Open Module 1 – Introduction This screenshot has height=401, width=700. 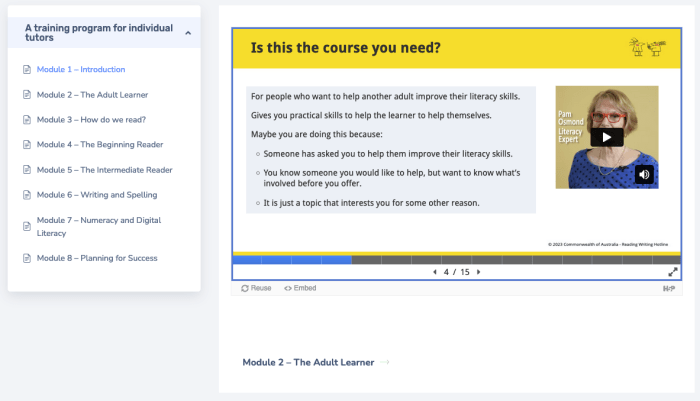point(81,70)
